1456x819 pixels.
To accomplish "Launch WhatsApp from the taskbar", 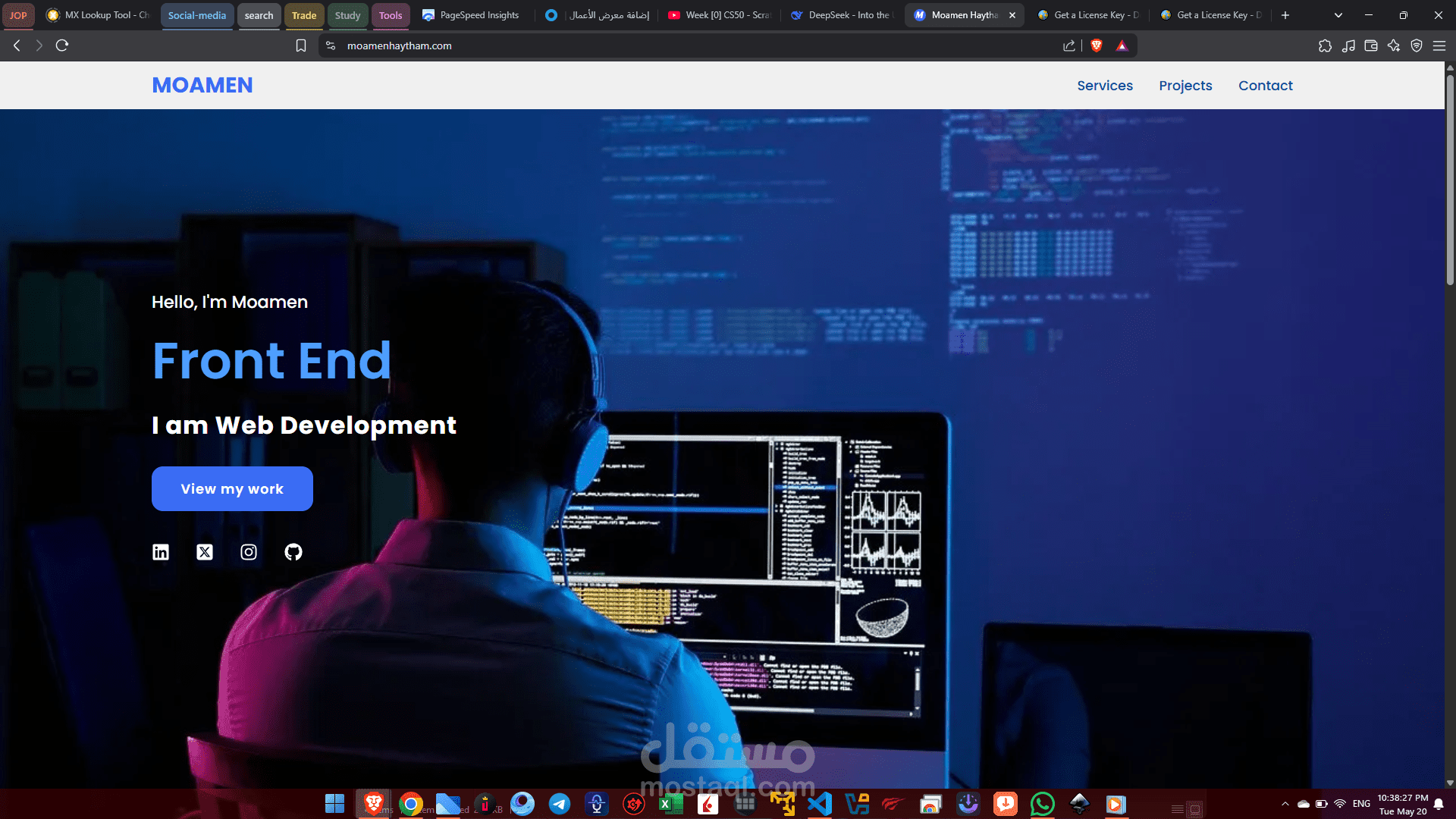I will click(1043, 804).
